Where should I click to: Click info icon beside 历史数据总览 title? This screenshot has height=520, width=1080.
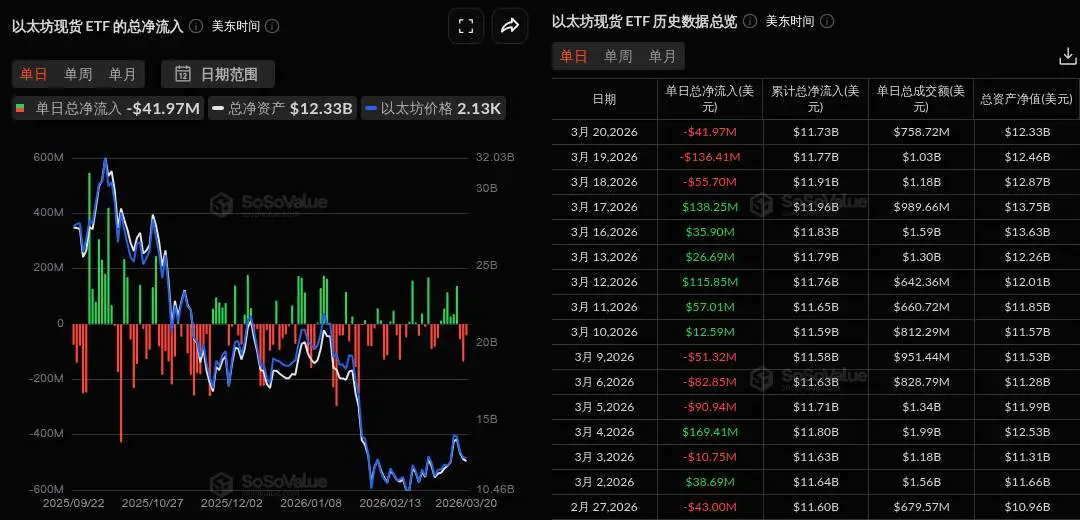(750, 21)
